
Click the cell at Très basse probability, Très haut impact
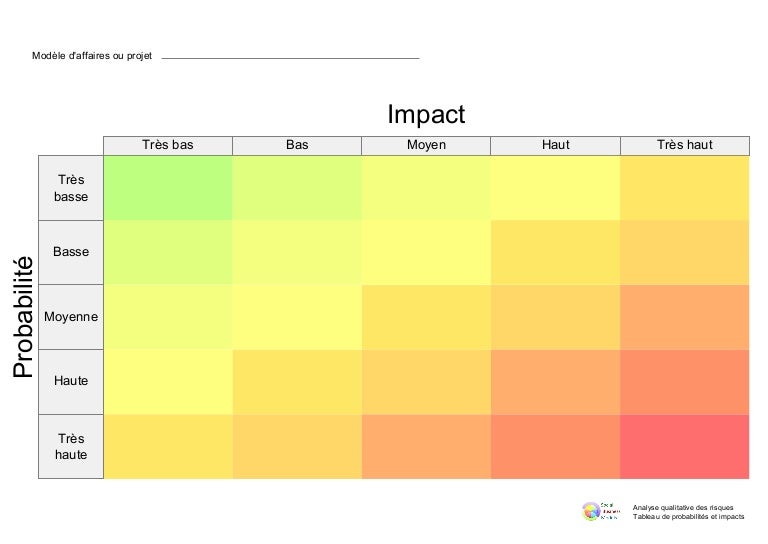click(685, 188)
